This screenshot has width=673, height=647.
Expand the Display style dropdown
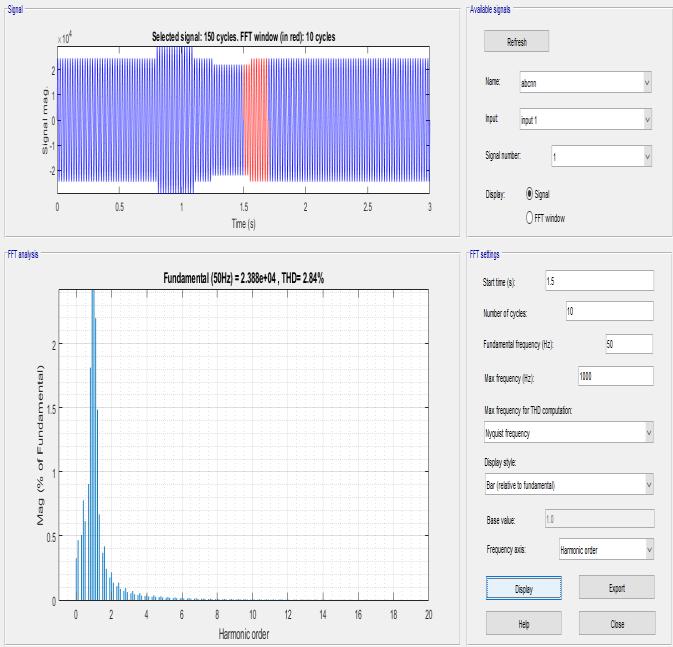point(569,484)
